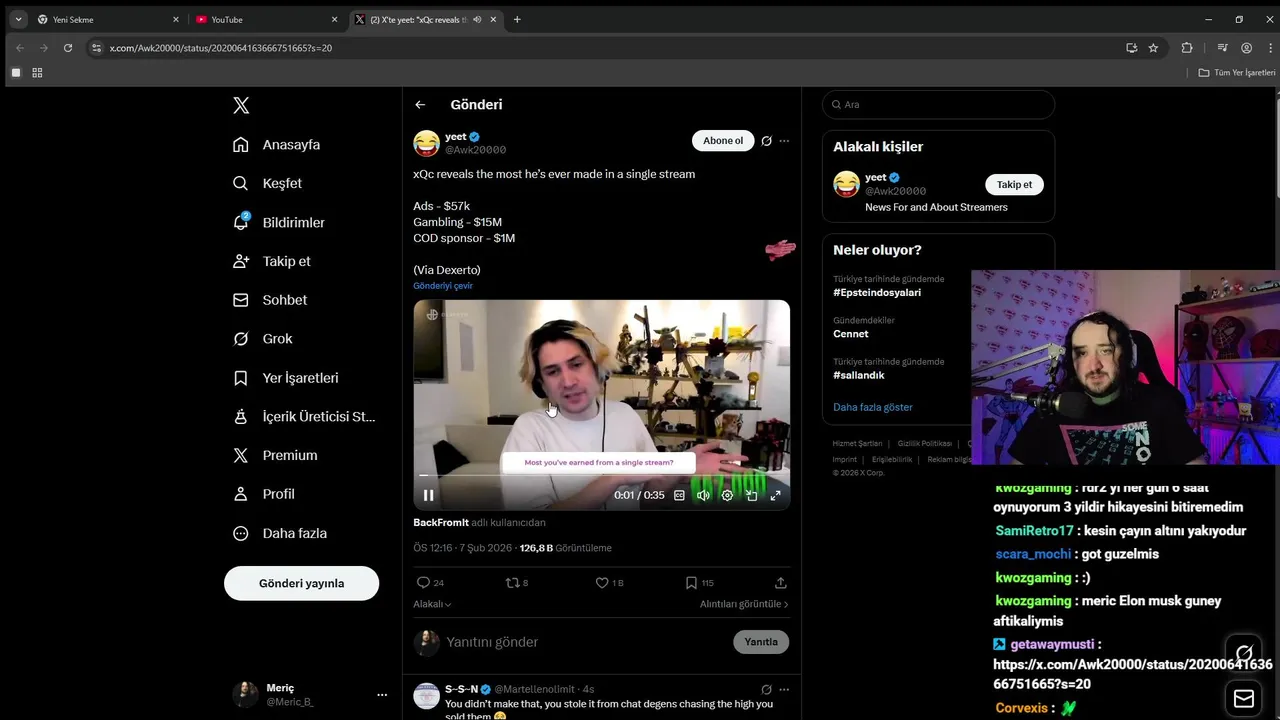Image resolution: width=1280 pixels, height=720 pixels.
Task: Open Yer İşaretleri bookmarks
Action: [286, 378]
